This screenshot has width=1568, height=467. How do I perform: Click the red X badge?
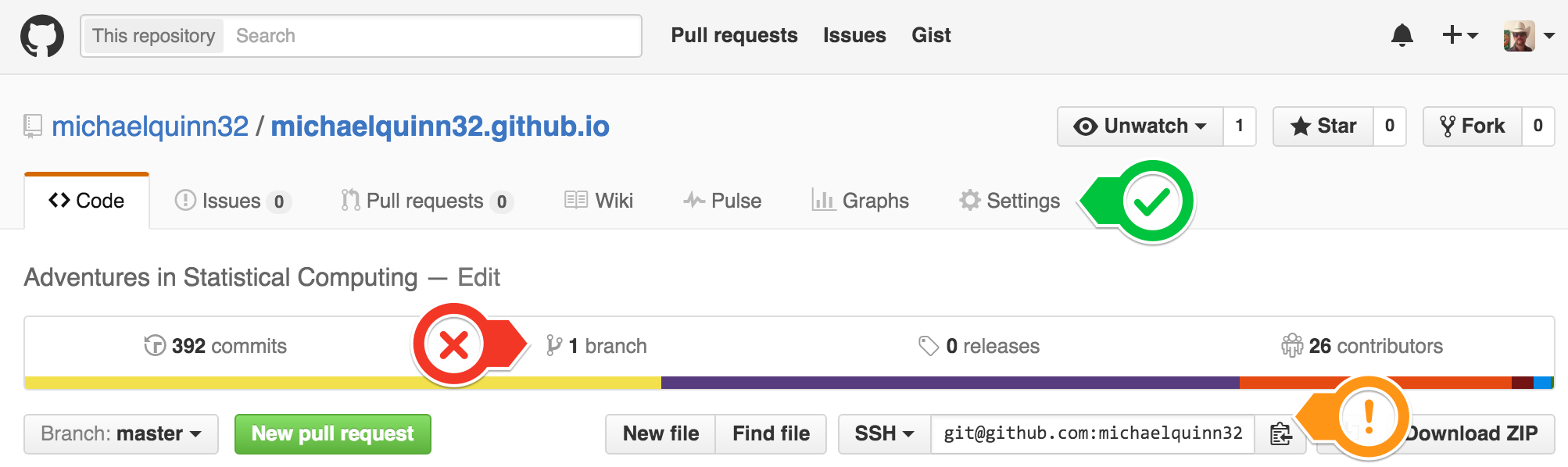[453, 344]
